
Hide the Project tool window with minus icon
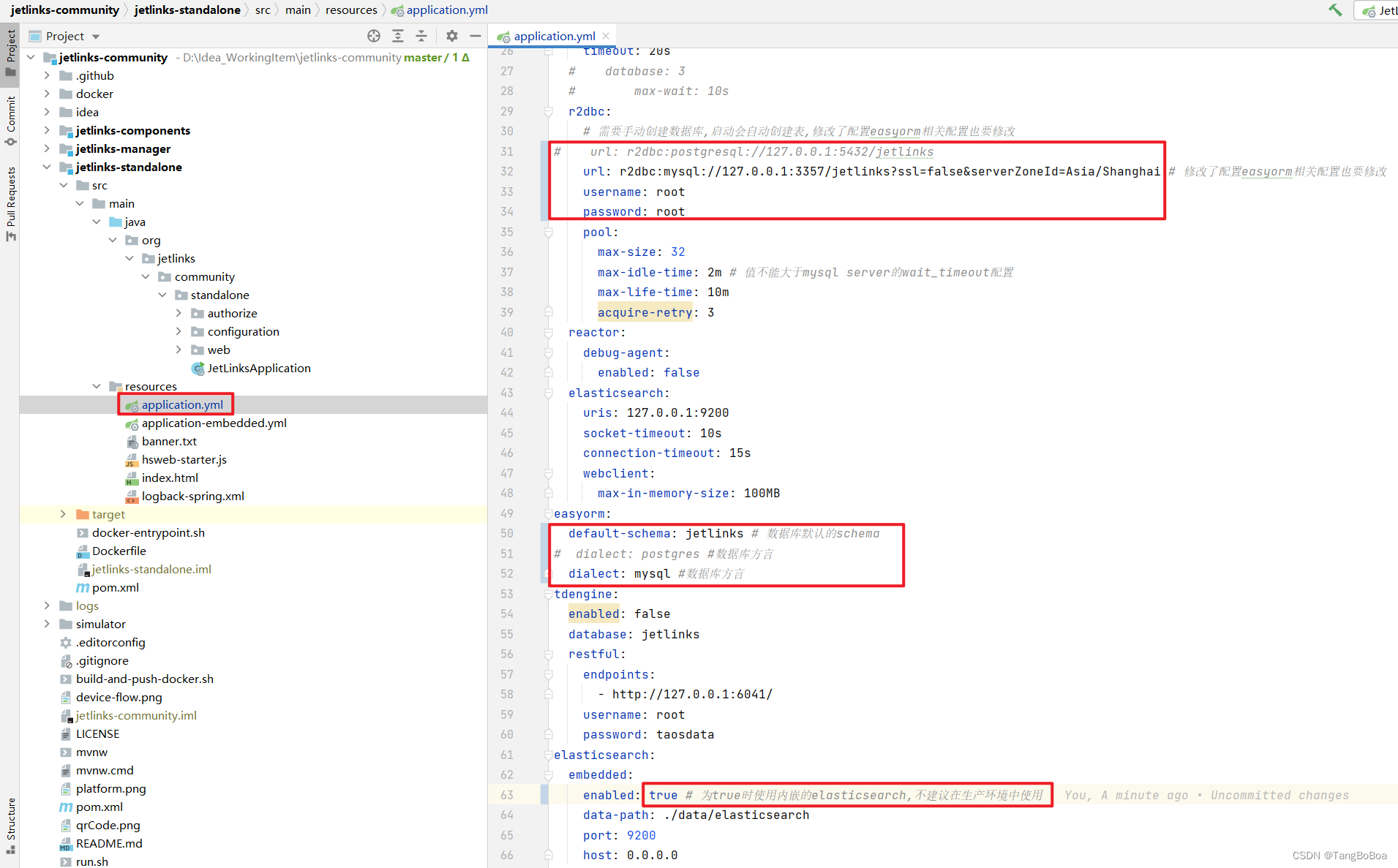point(476,36)
